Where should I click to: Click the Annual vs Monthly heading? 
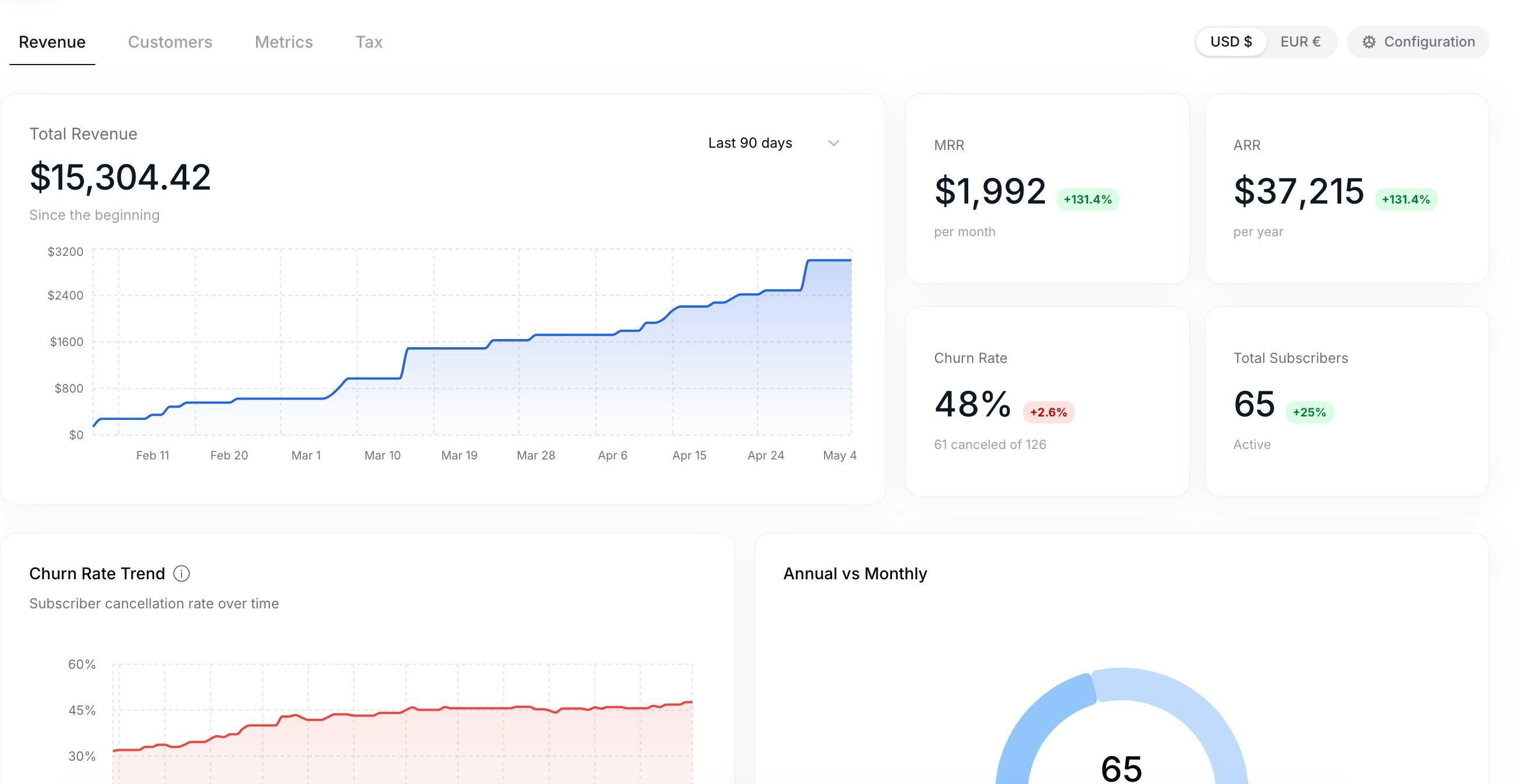click(x=855, y=573)
